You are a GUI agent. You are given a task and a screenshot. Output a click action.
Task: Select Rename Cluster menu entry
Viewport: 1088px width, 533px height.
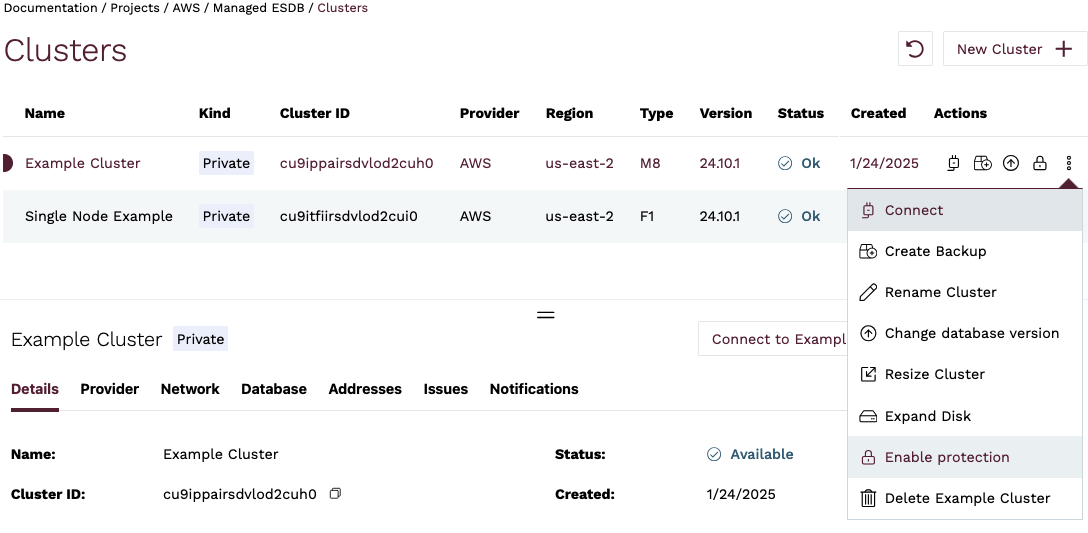point(940,292)
